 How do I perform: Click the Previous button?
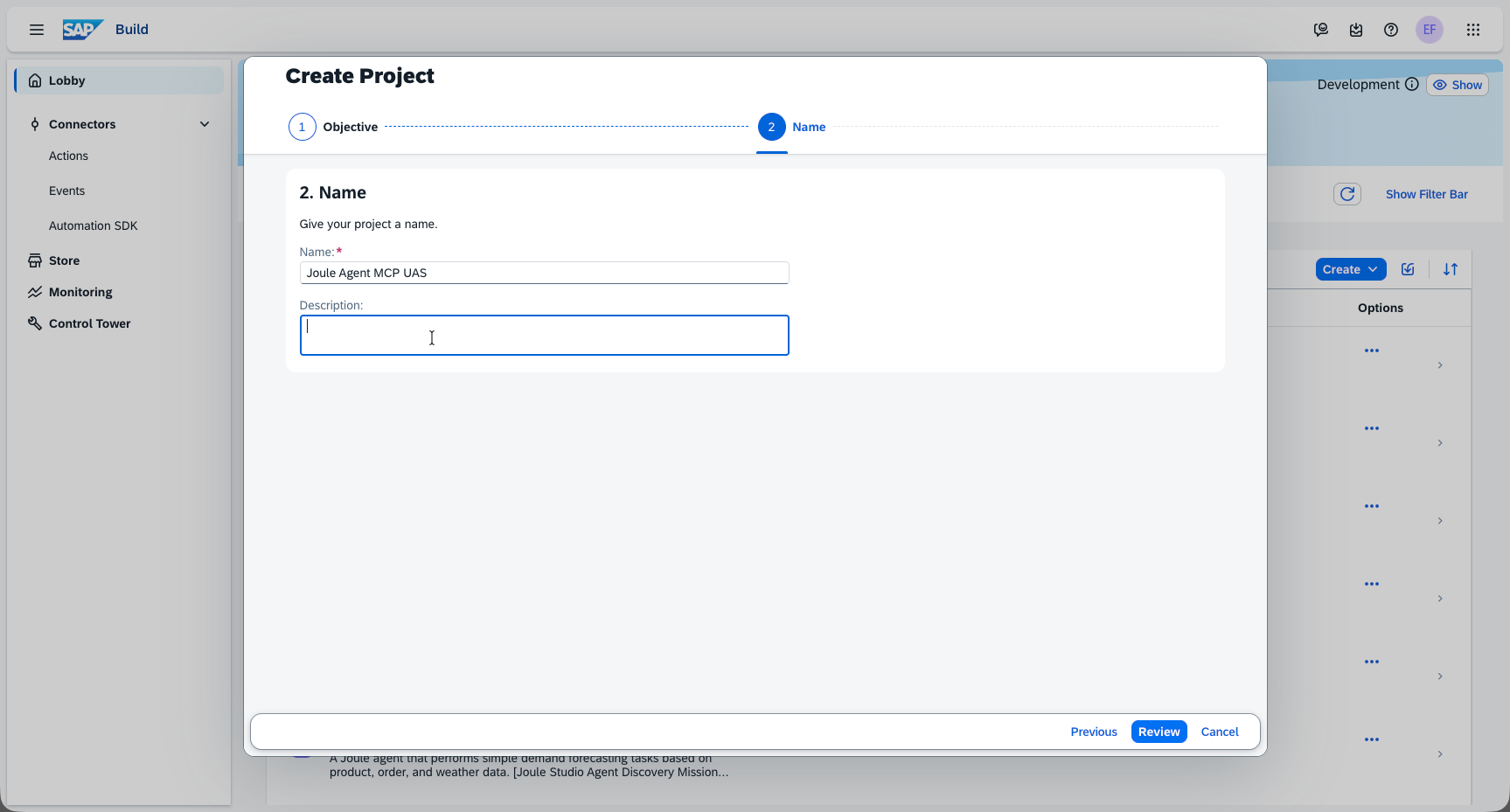[1094, 732]
